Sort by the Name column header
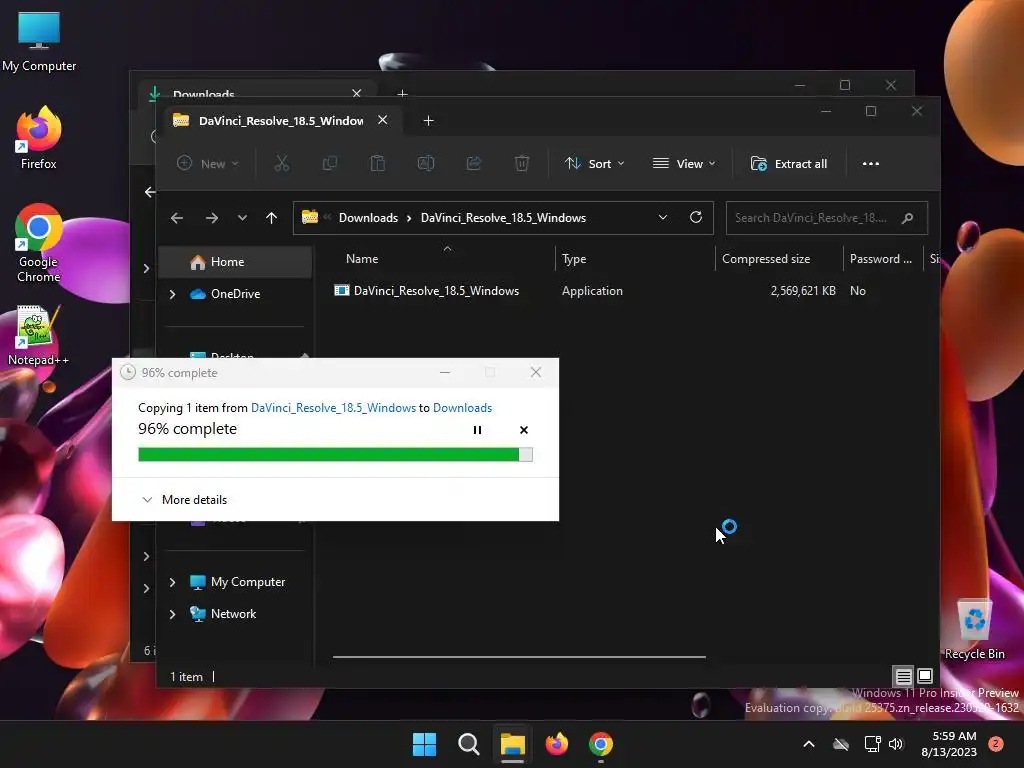Image resolution: width=1024 pixels, height=768 pixels. (x=362, y=259)
